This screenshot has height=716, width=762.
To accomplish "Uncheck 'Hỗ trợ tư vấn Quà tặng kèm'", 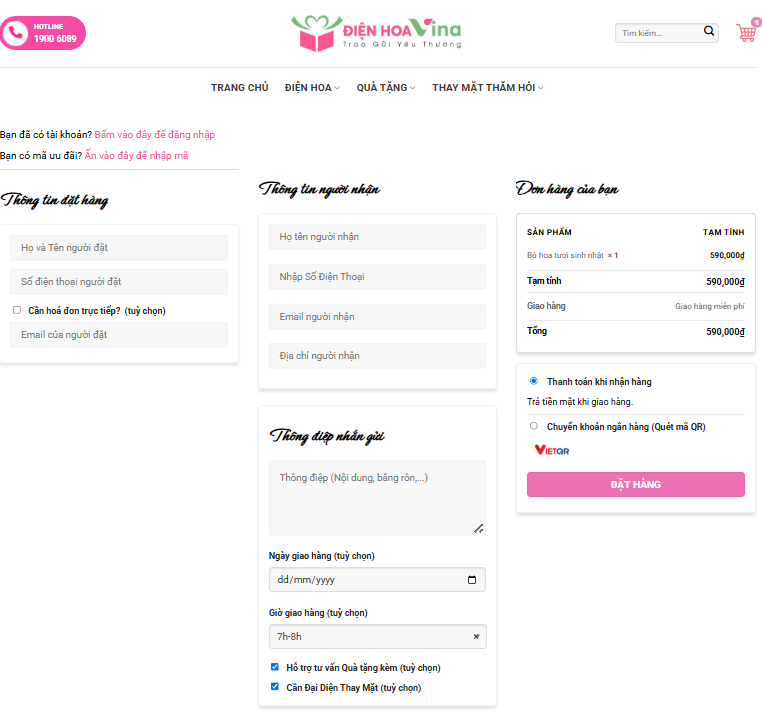I will [x=275, y=667].
